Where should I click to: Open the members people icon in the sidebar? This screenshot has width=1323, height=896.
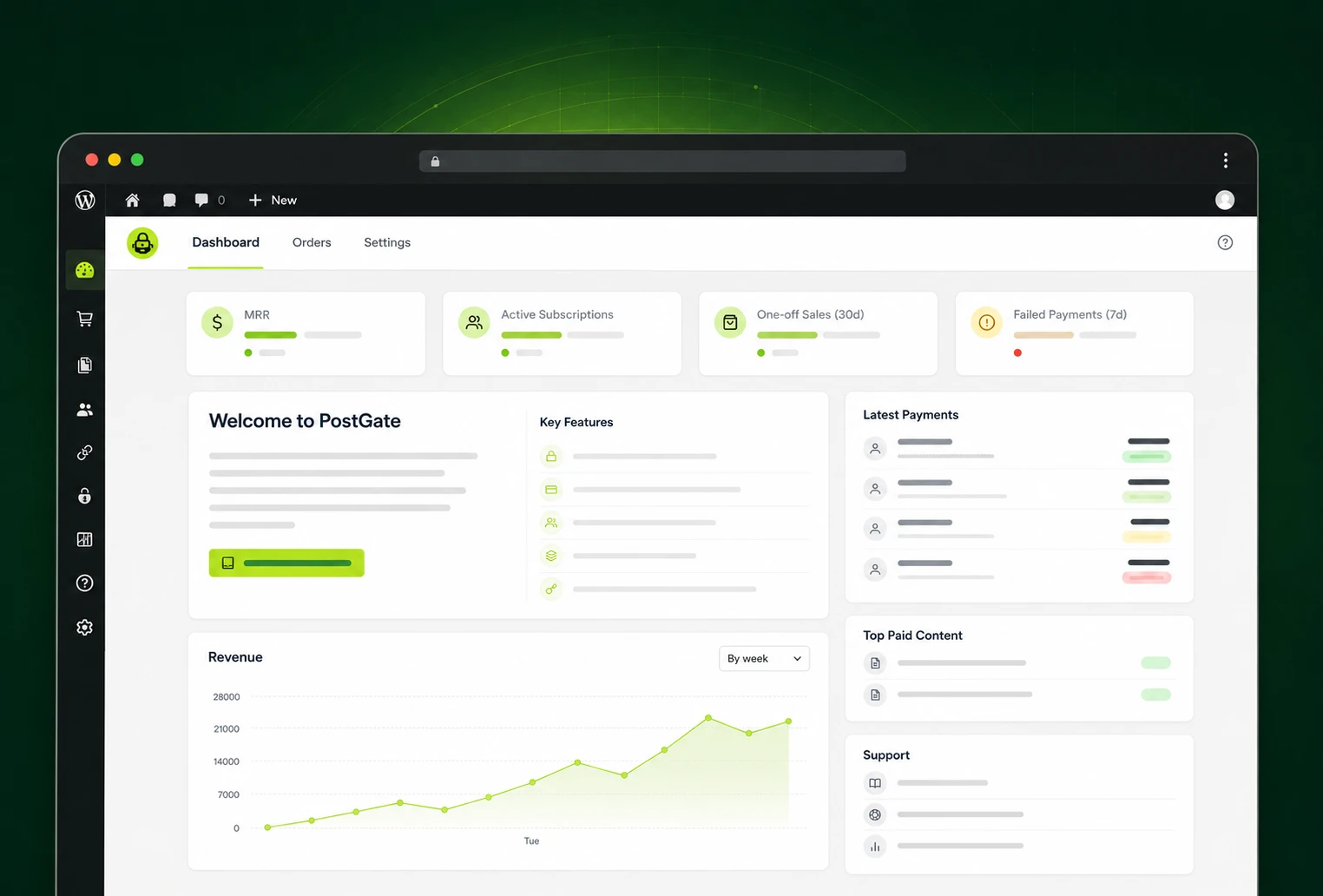[x=84, y=410]
